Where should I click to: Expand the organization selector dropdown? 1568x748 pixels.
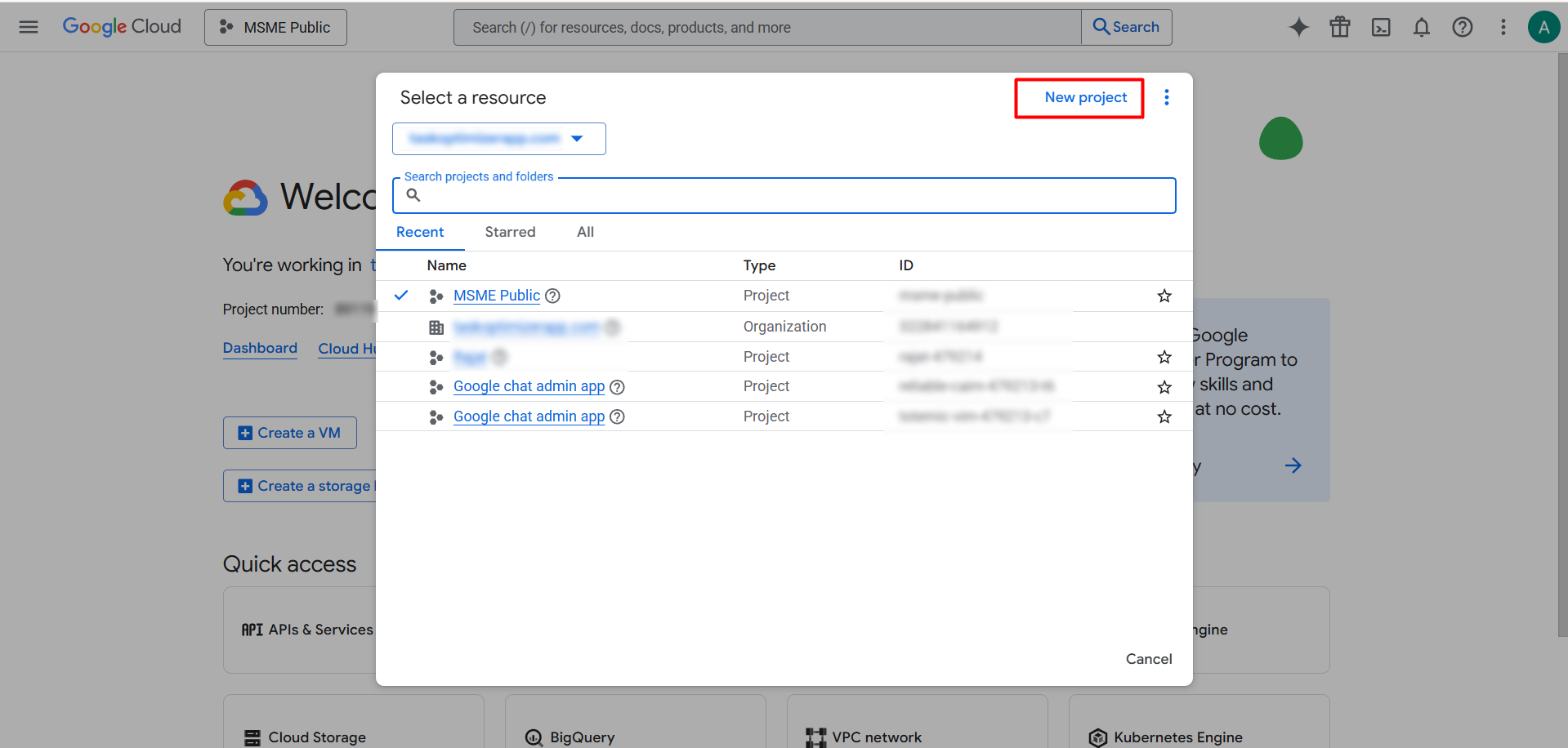(498, 139)
